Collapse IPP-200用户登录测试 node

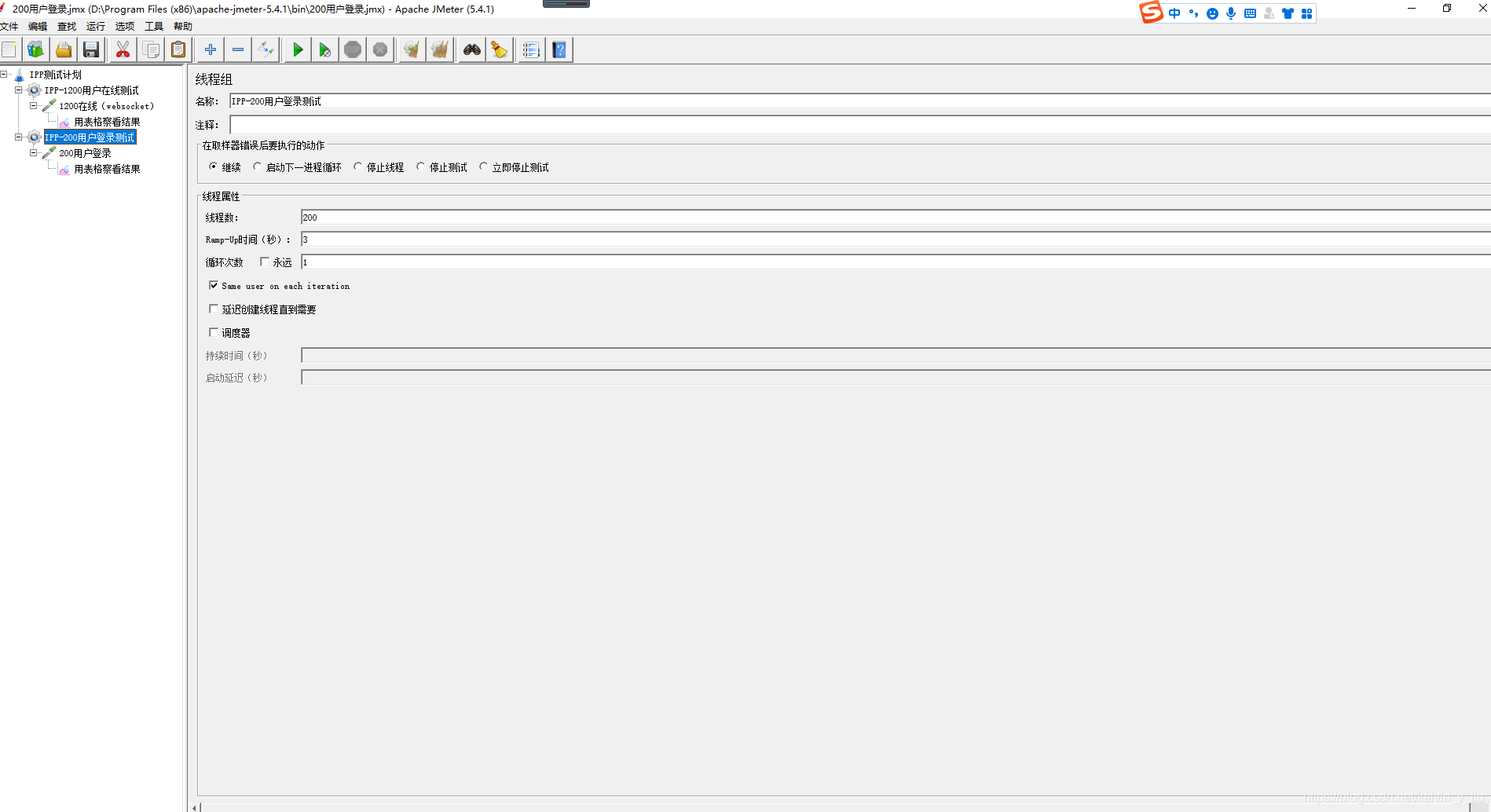(x=19, y=137)
